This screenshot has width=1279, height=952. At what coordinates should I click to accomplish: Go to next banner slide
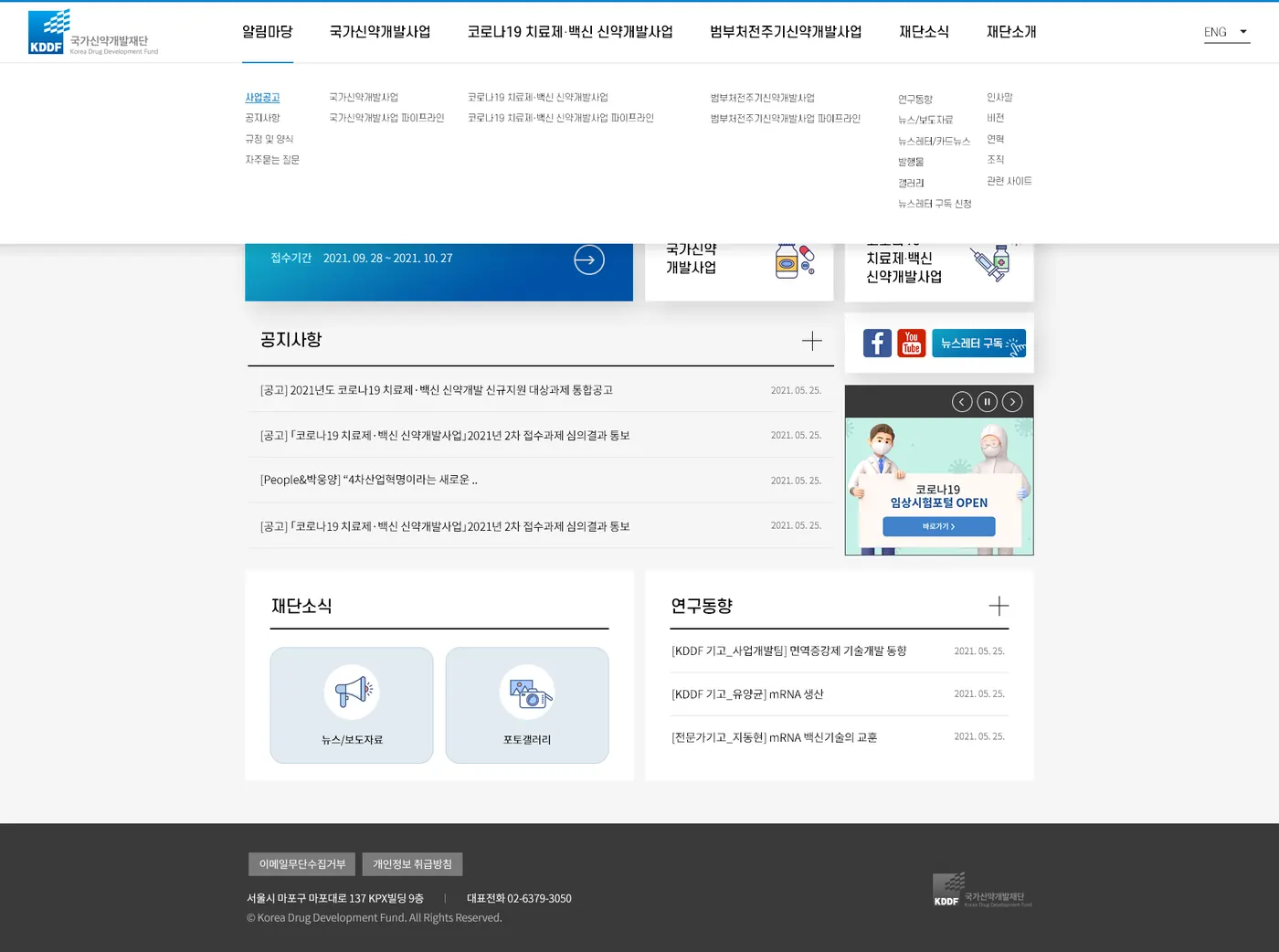click(1012, 402)
